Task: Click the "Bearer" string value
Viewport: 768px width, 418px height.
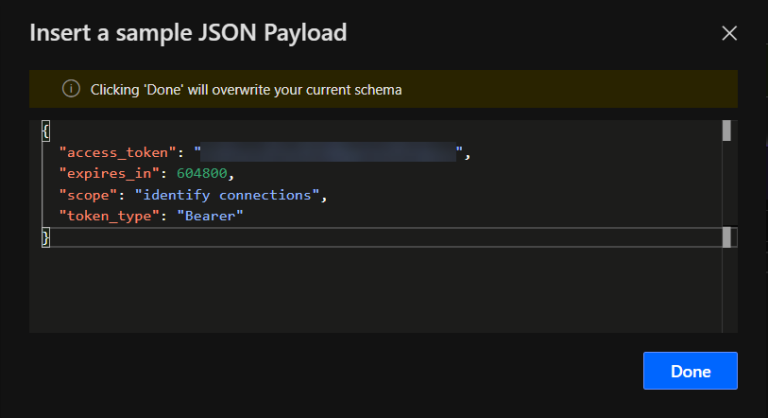Action: (210, 216)
